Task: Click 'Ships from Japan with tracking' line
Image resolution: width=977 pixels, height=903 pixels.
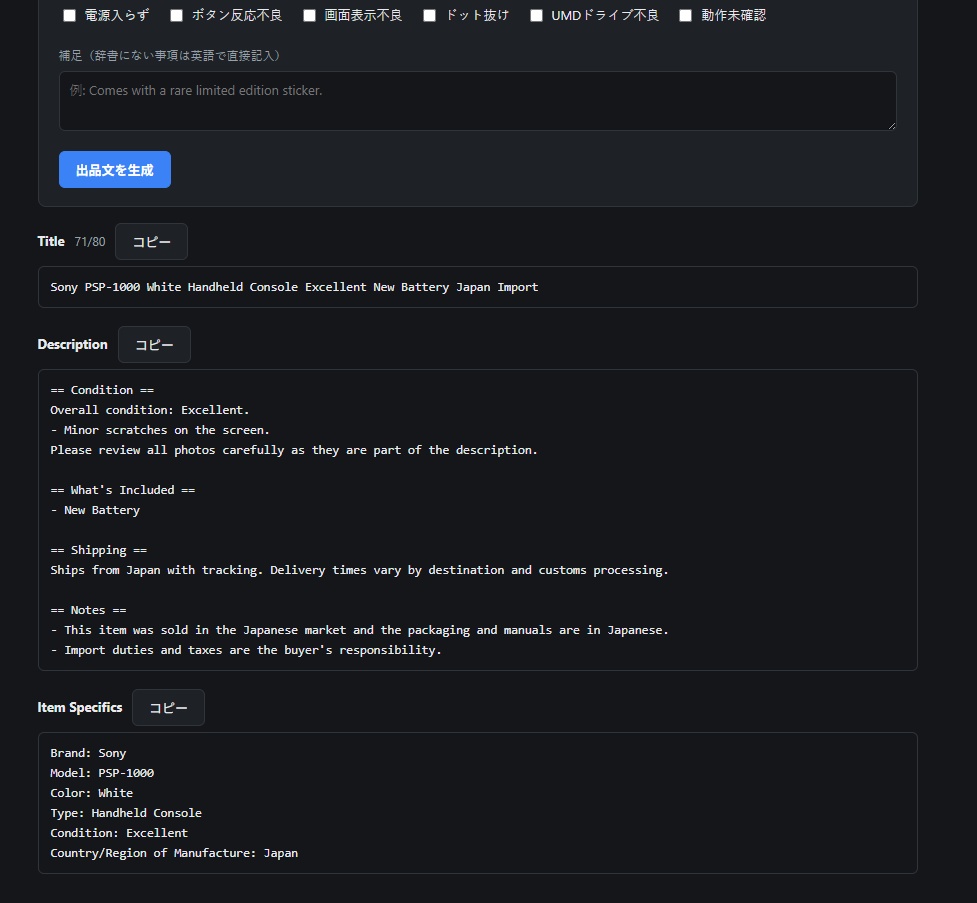Action: (x=359, y=570)
